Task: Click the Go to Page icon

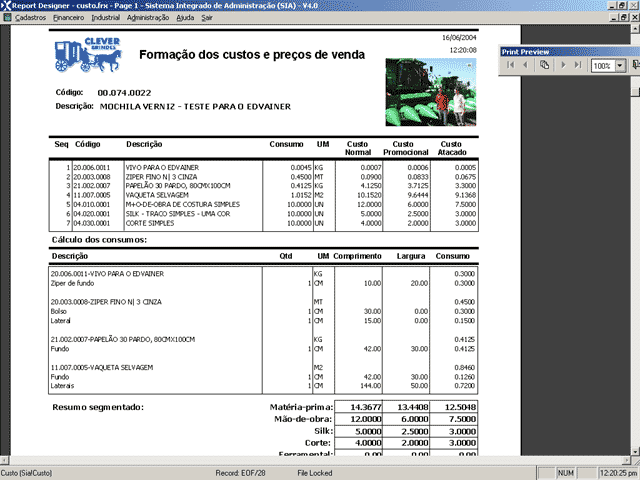Action: (x=544, y=64)
